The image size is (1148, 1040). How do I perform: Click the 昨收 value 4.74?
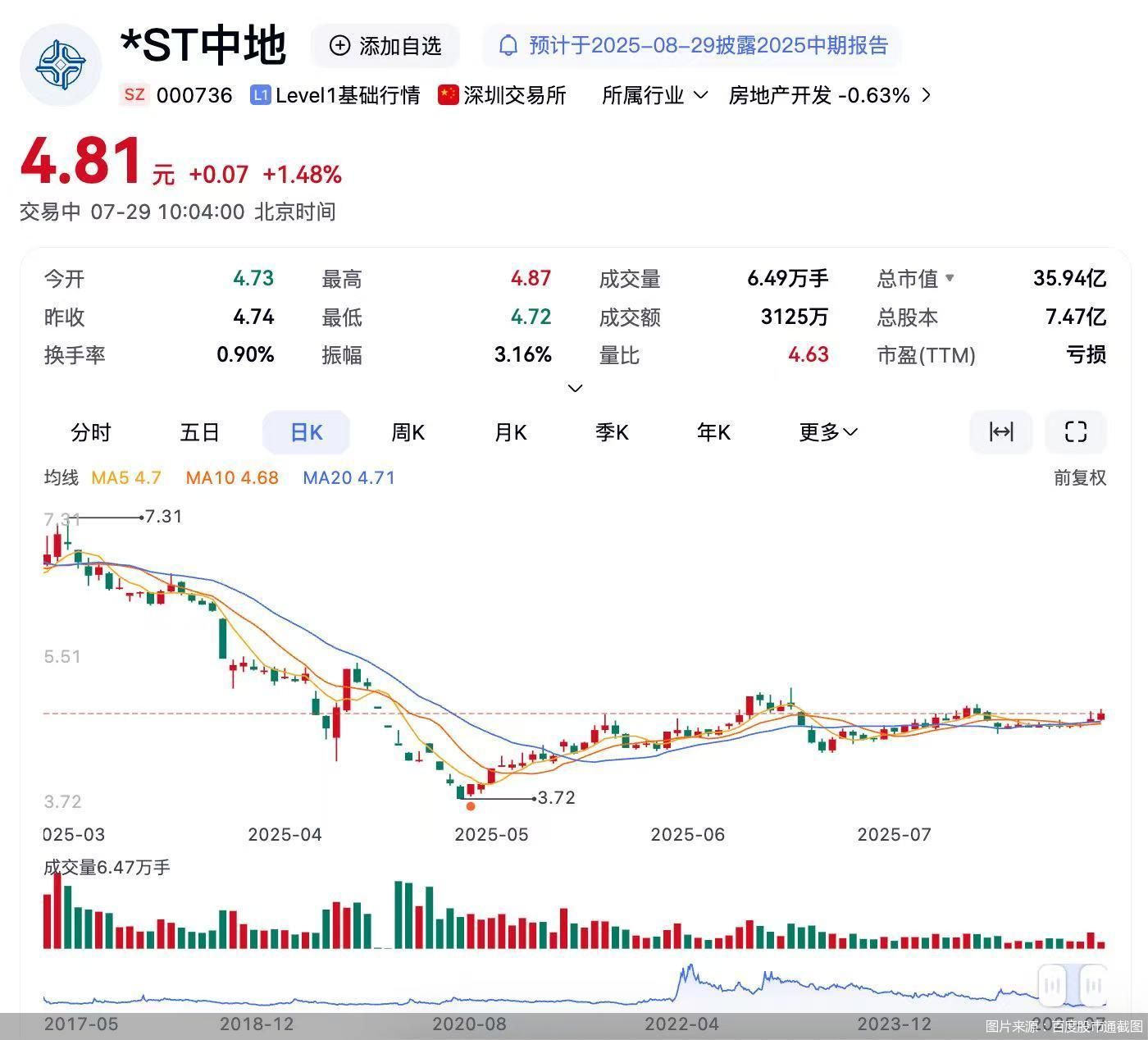(253, 317)
